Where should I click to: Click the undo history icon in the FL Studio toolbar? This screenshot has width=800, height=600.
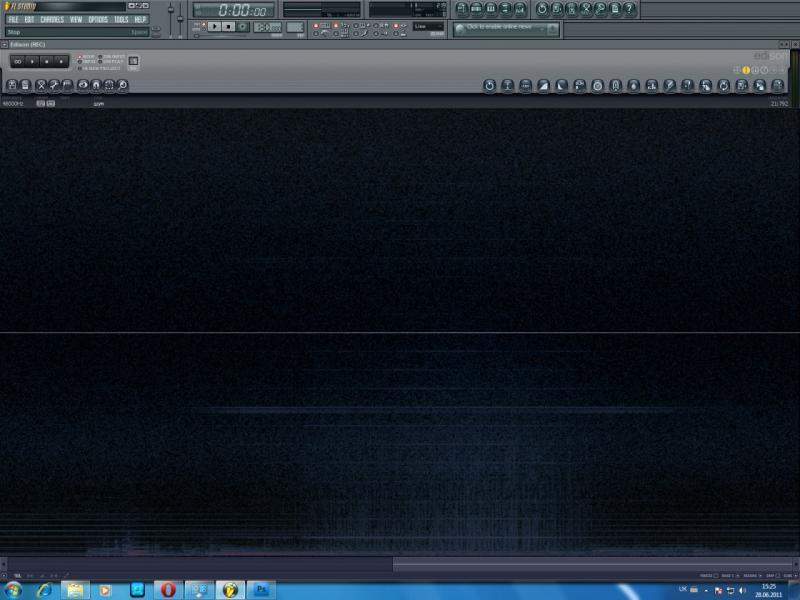coord(542,9)
